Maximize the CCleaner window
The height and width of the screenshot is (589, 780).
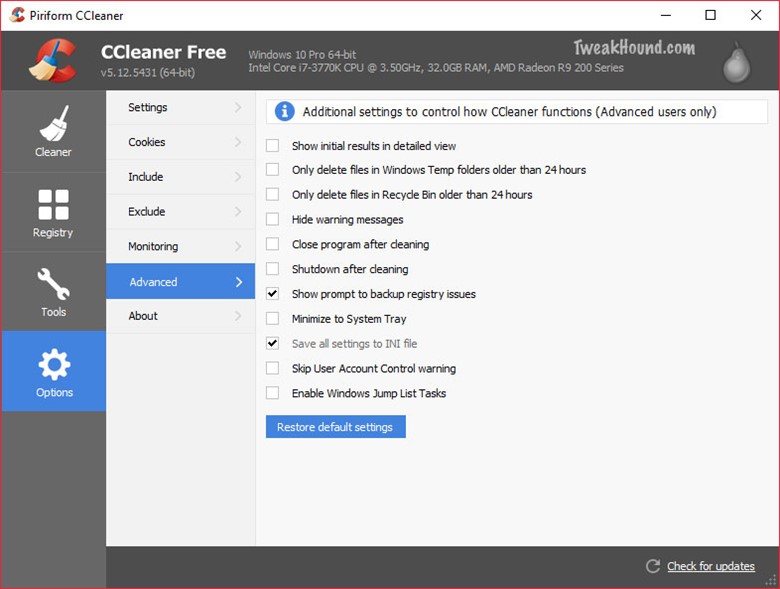pos(711,15)
